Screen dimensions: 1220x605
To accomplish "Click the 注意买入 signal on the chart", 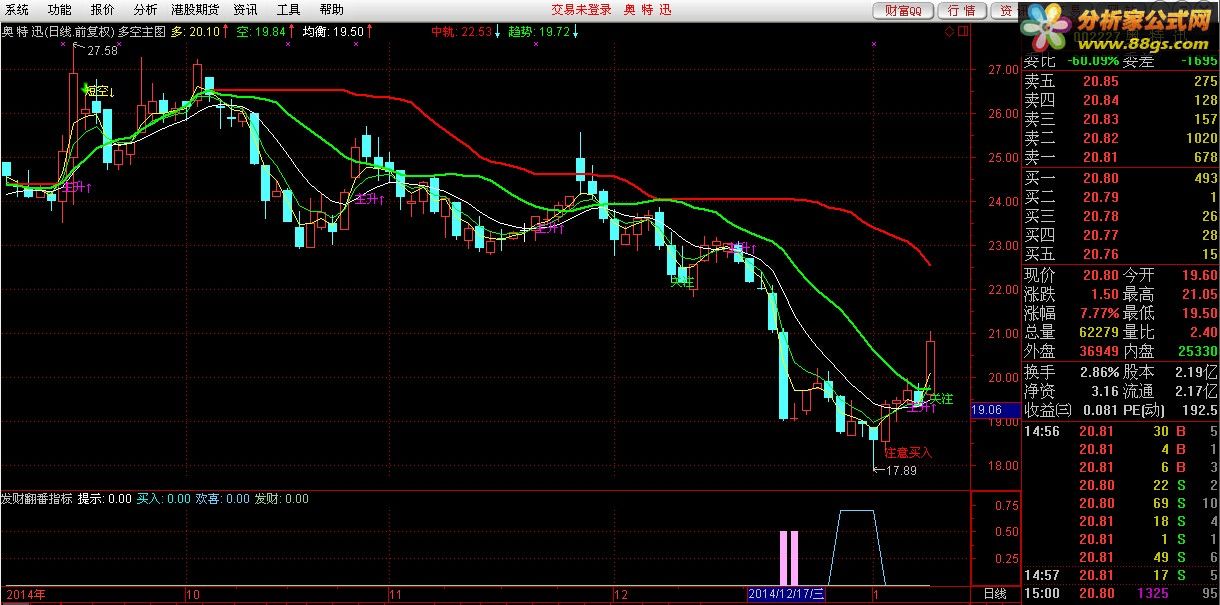I will (x=906, y=452).
